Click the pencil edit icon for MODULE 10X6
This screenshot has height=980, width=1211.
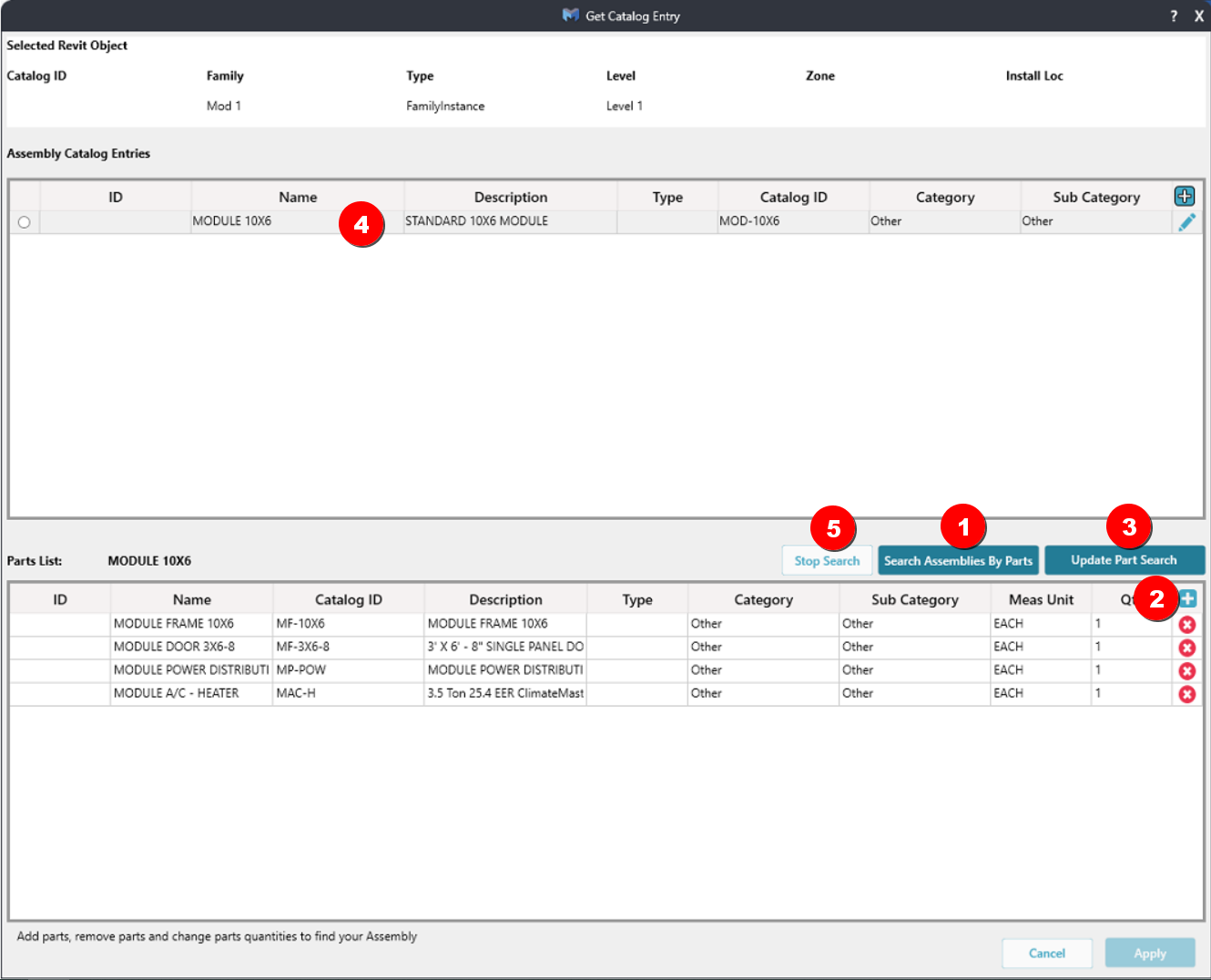tap(1186, 222)
